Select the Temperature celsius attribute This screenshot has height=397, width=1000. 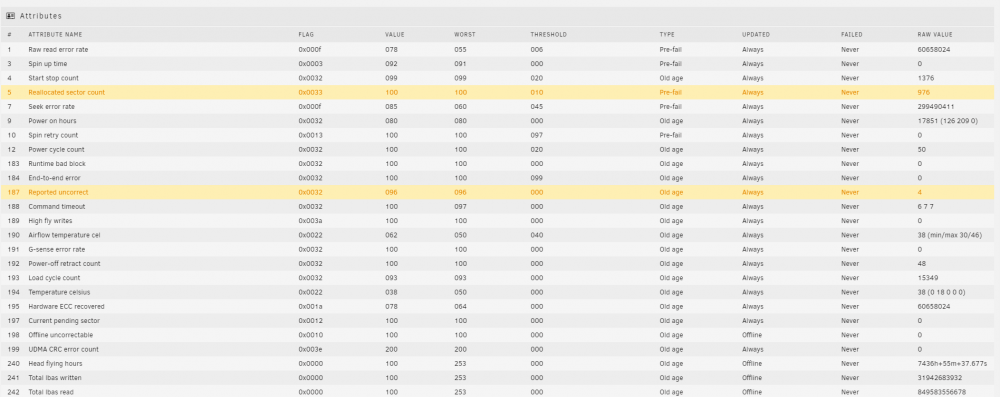(x=59, y=292)
